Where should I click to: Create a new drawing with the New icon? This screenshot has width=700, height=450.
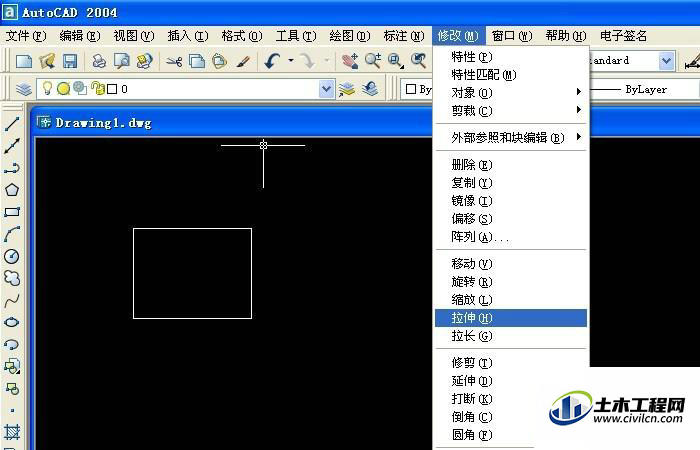(x=24, y=61)
